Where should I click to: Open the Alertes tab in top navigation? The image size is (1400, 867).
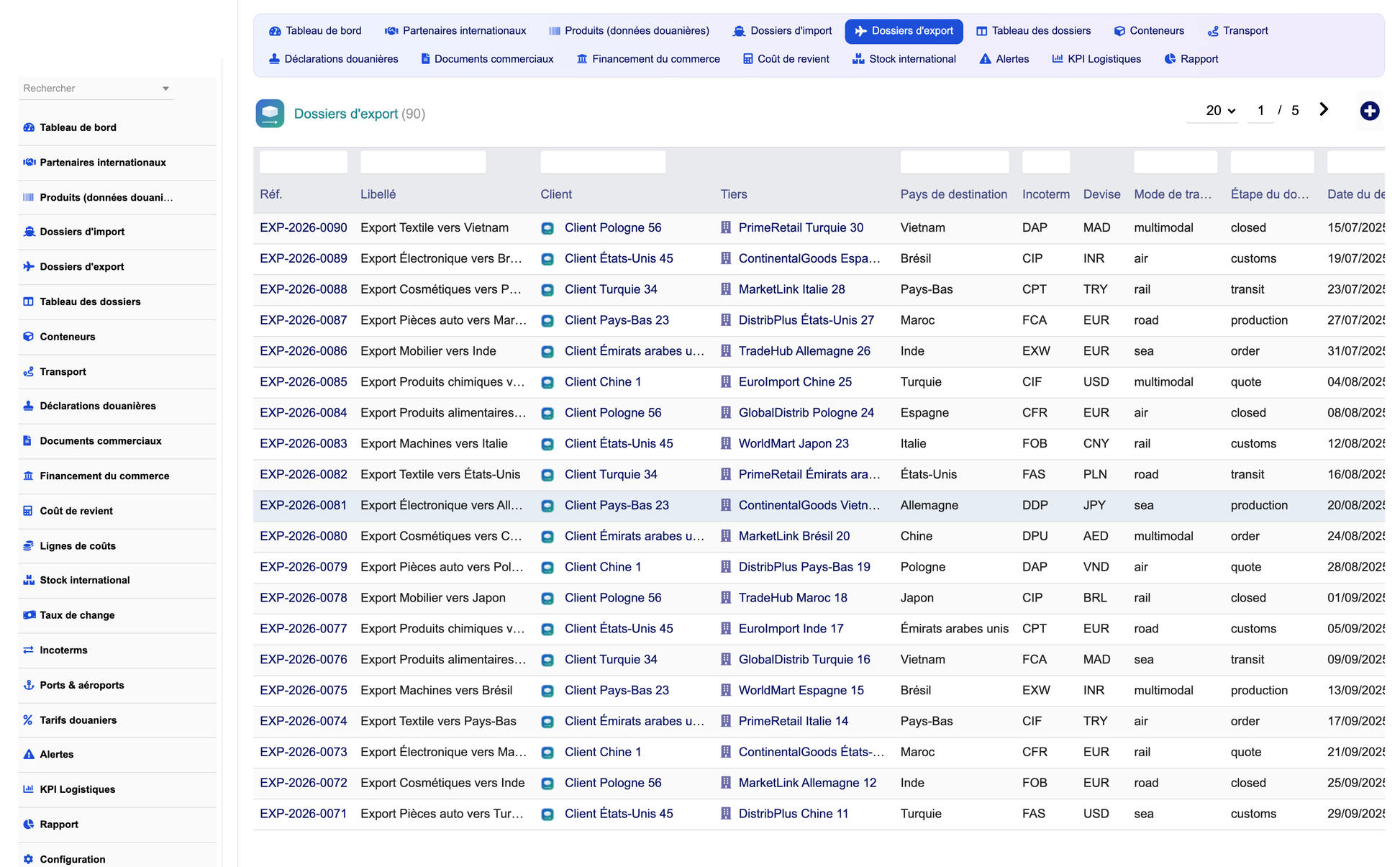pyautogui.click(x=1004, y=59)
